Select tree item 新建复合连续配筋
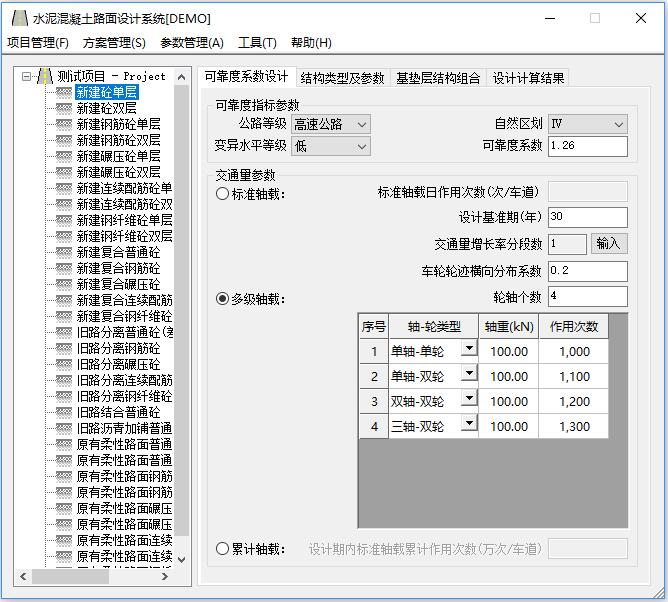The image size is (668, 602). tap(124, 300)
